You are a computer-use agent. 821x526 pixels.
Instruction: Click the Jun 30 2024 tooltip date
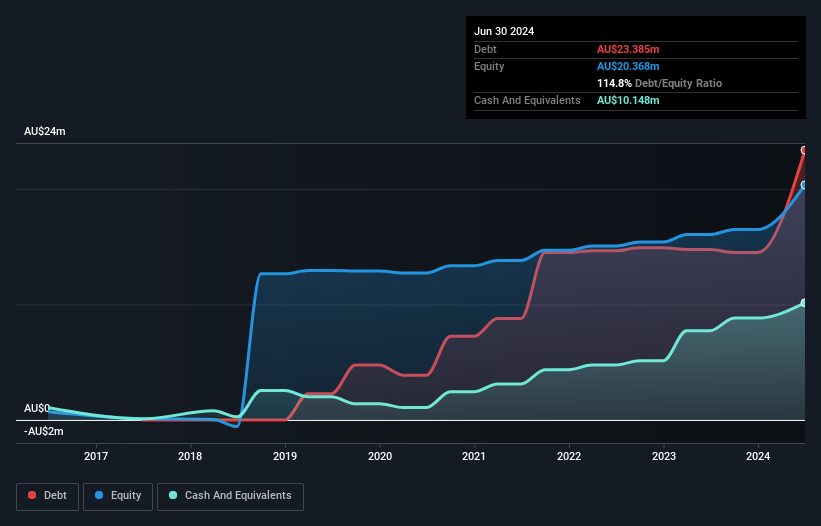point(504,31)
